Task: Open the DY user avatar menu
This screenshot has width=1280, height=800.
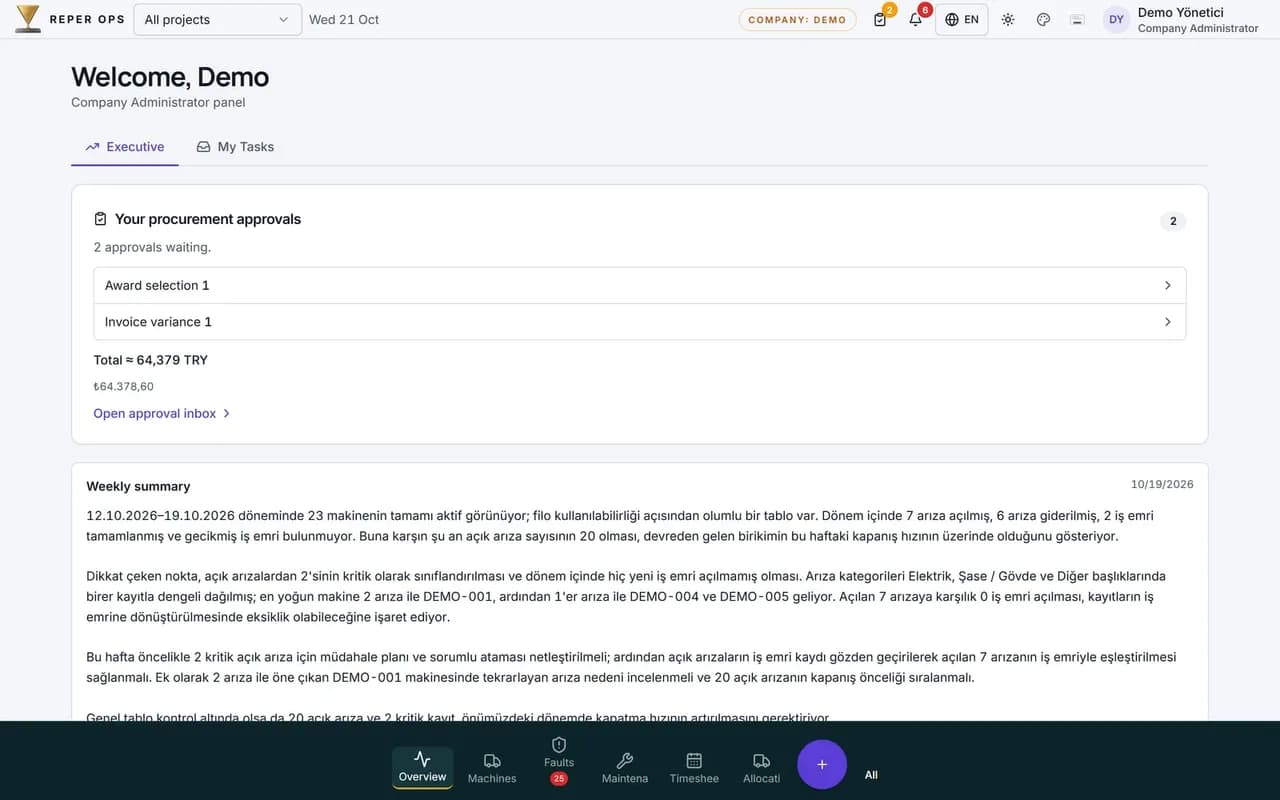Action: click(1116, 19)
